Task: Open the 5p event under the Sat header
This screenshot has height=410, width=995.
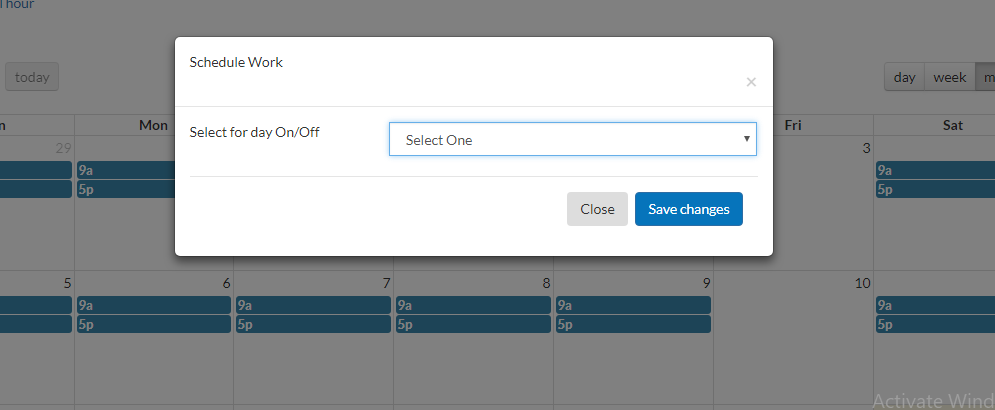Action: tap(935, 189)
